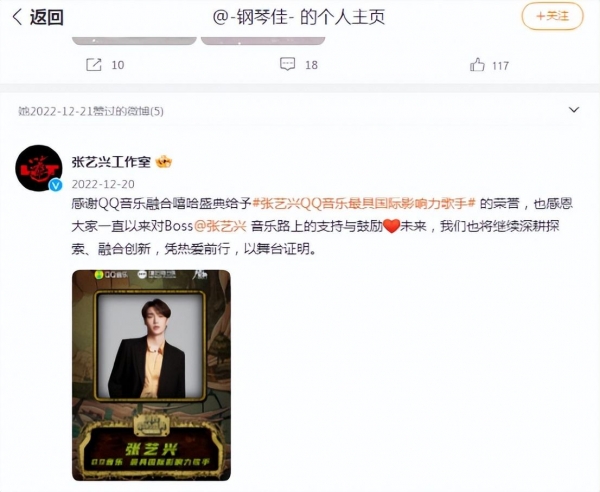Click the 张艺兴工作室 account name
This screenshot has height=492, width=600.
pos(111,162)
